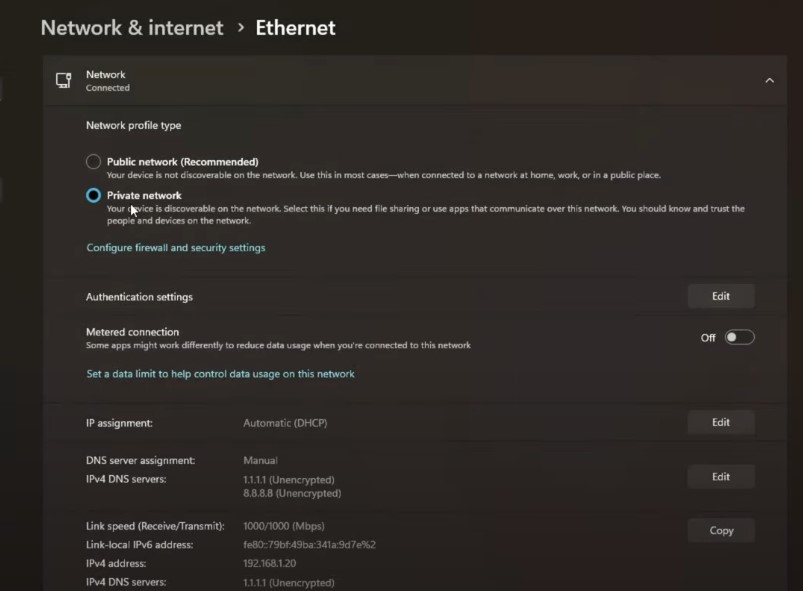Click the Network Connected header row
The width and height of the screenshot is (803, 591).
pos(415,80)
